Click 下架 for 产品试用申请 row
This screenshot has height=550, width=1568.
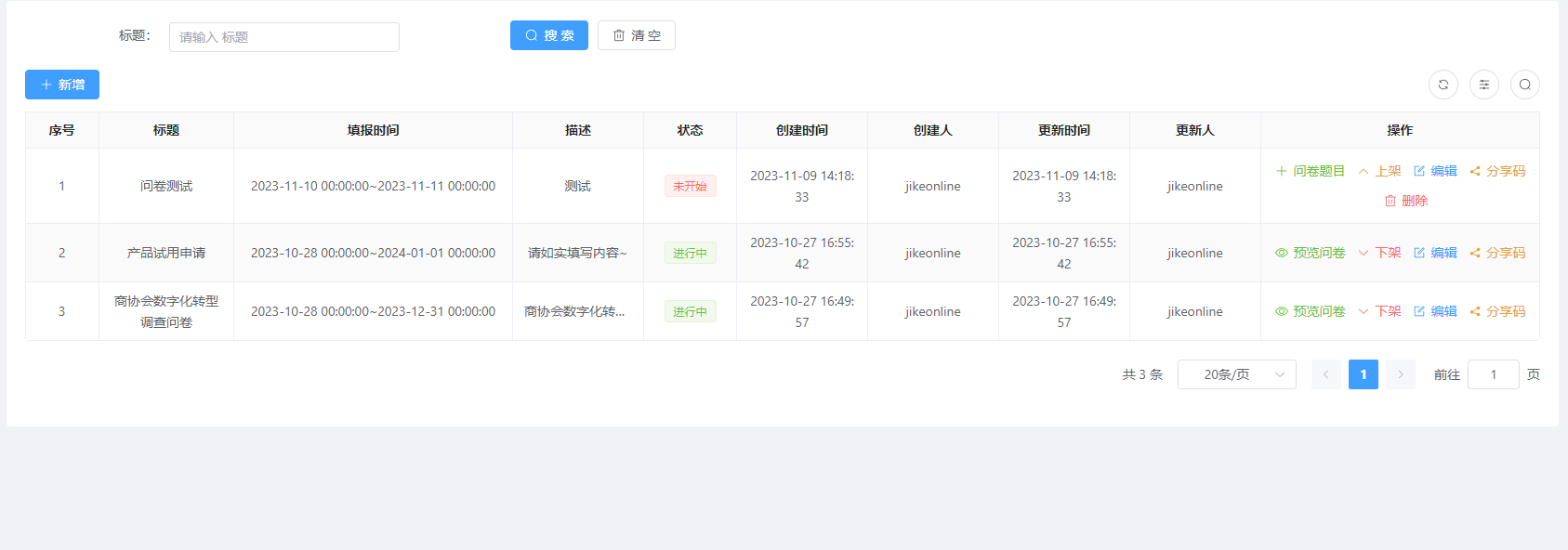(1379, 253)
